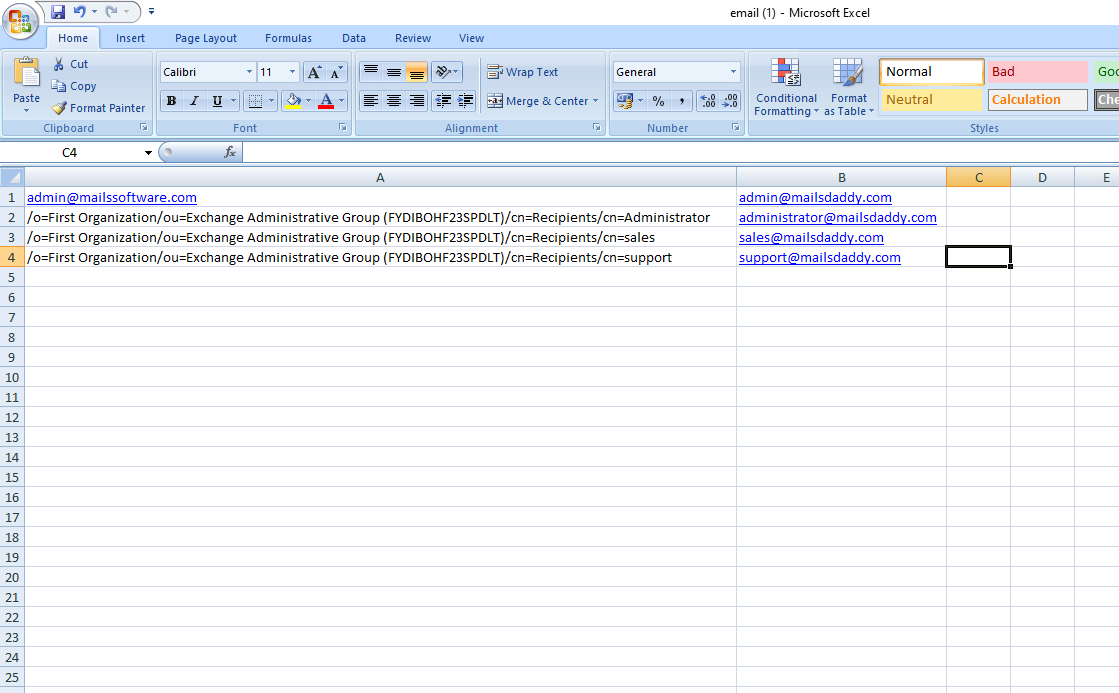Screen dimensions: 1119x693
Task: Toggle Middle Align vertical alignment
Action: pyautogui.click(x=393, y=71)
